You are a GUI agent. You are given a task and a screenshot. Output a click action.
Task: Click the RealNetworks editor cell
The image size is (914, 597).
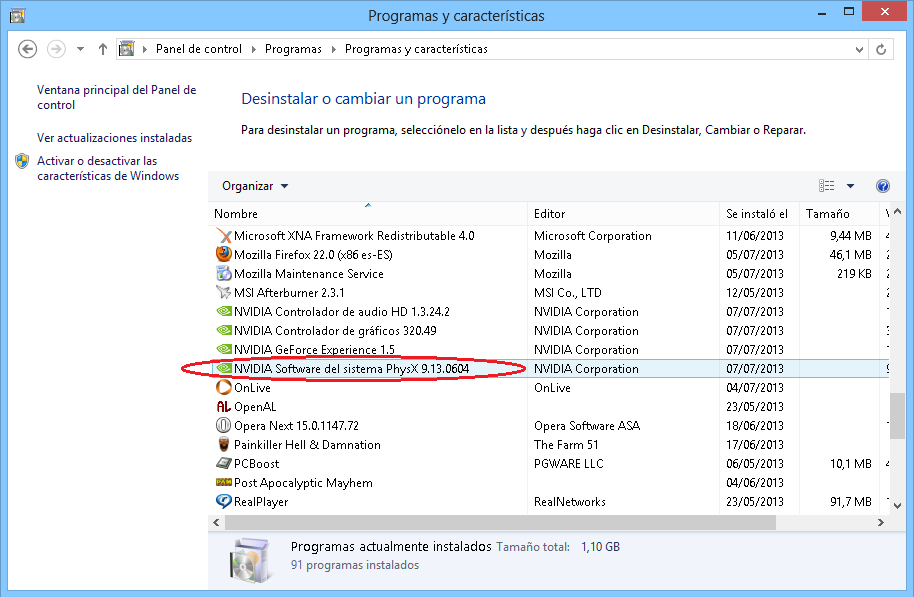click(x=570, y=501)
